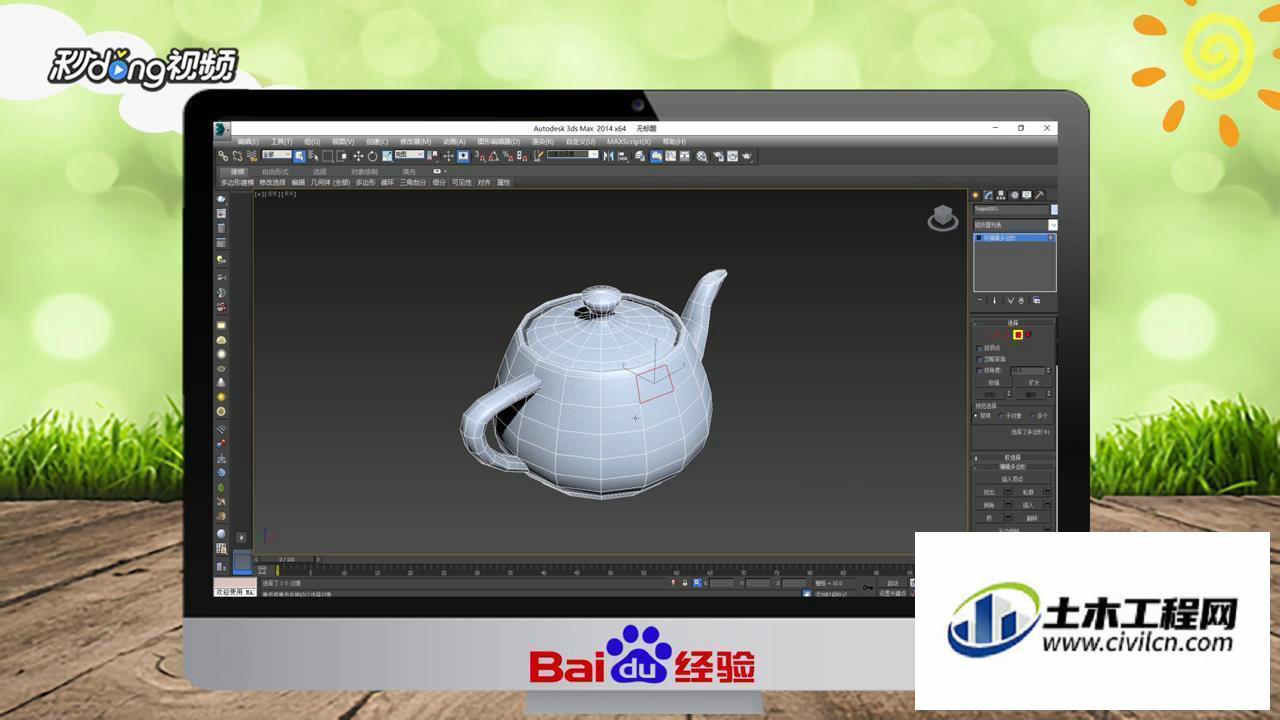Click the 扩大 (Grow) selection button
This screenshot has height=720, width=1280.
[x=1033, y=382]
